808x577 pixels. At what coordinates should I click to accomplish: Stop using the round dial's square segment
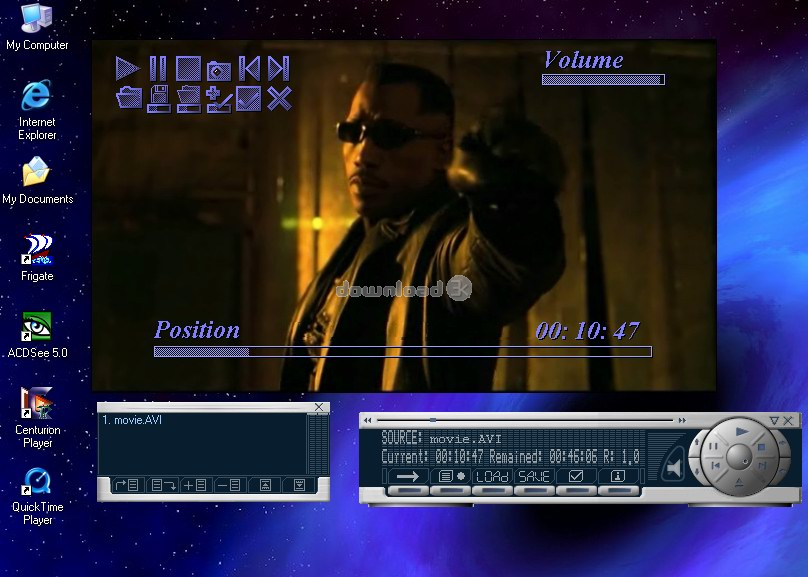762,448
